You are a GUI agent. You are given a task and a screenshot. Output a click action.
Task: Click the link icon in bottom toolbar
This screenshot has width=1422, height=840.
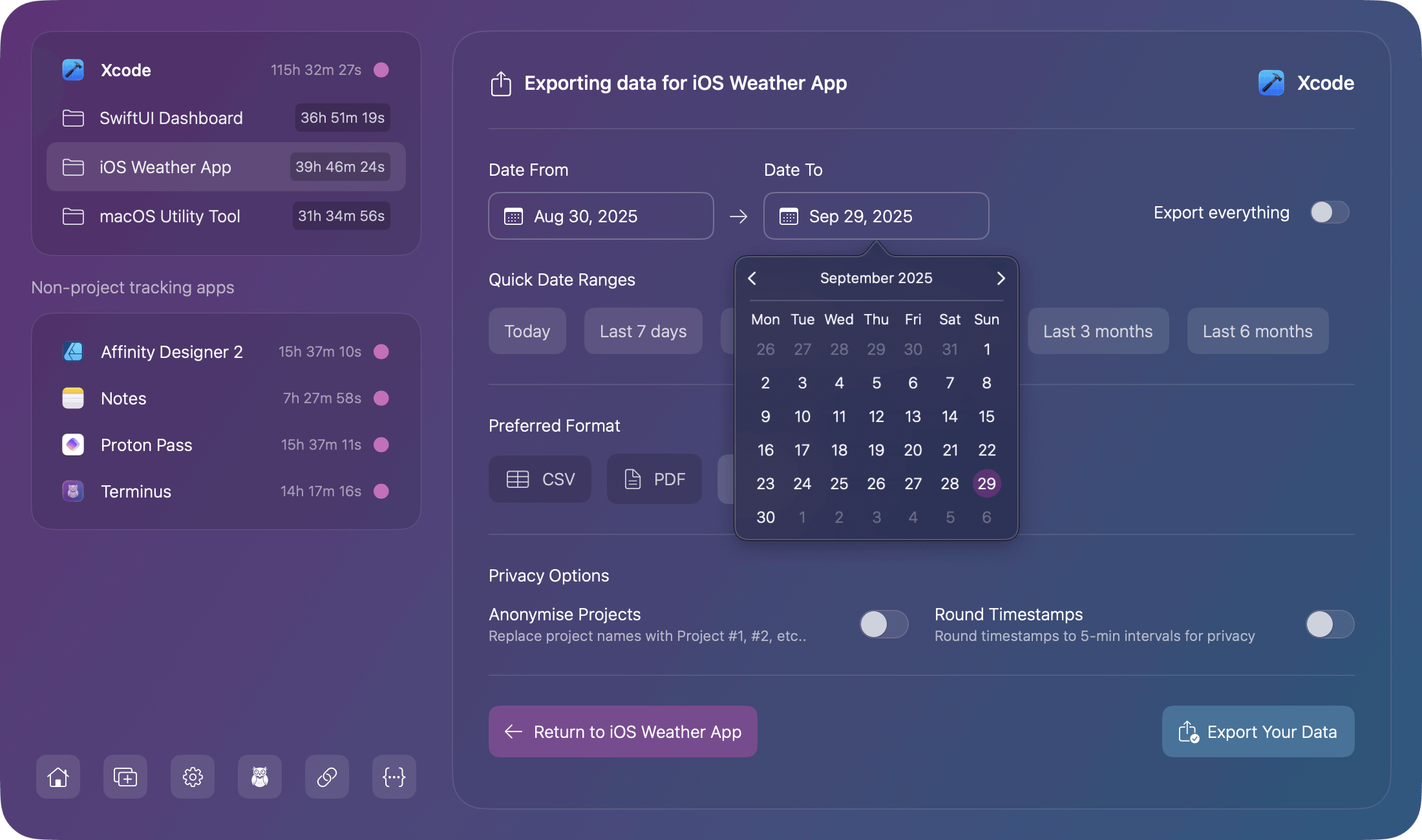pyautogui.click(x=326, y=777)
